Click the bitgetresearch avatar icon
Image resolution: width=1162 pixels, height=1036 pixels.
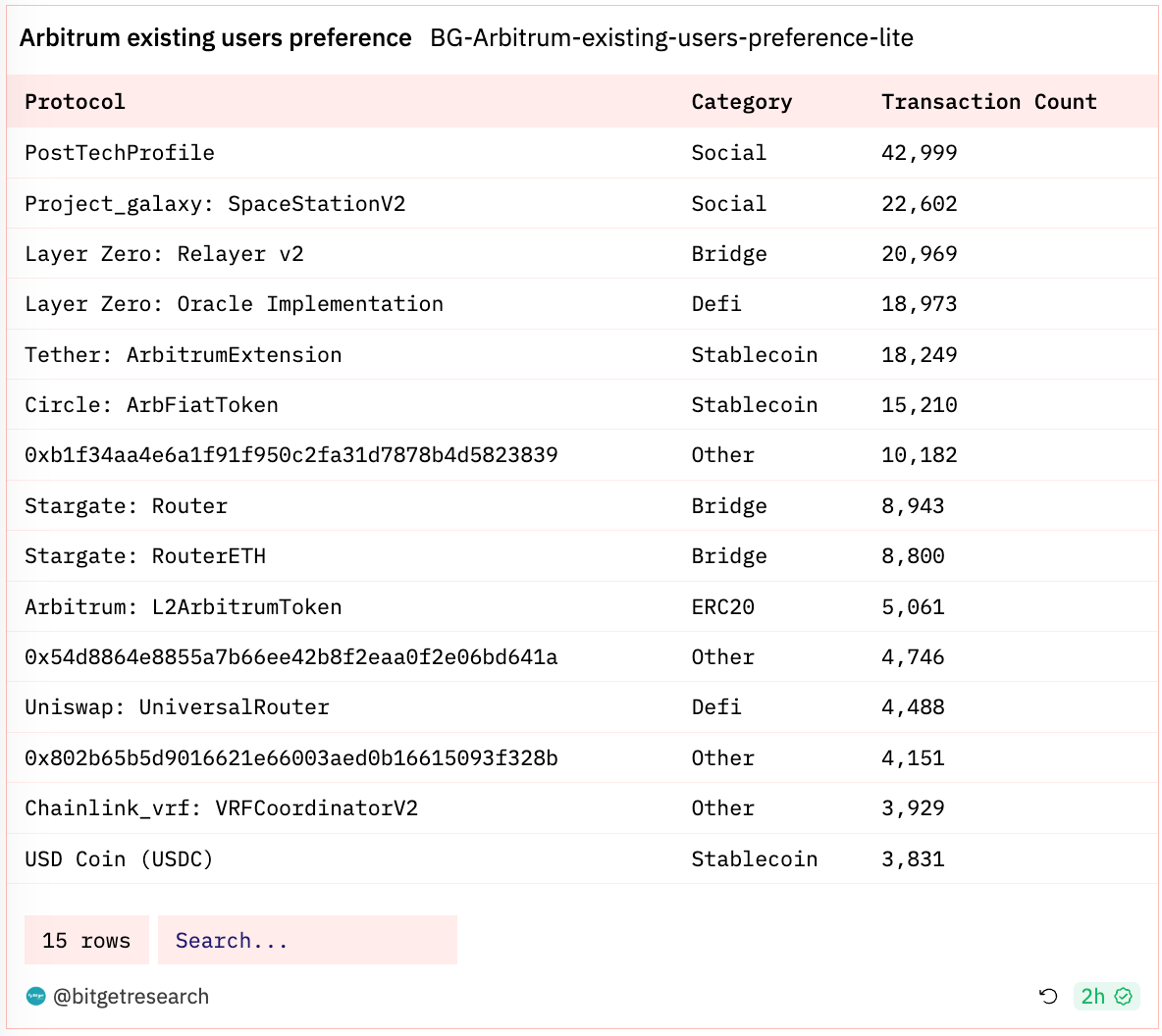(36, 997)
